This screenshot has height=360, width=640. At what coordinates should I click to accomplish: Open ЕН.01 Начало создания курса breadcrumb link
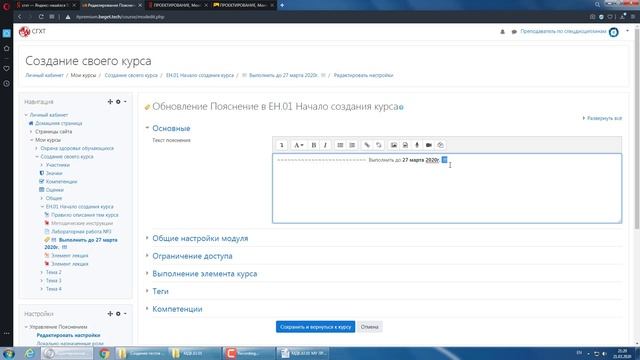coord(200,76)
